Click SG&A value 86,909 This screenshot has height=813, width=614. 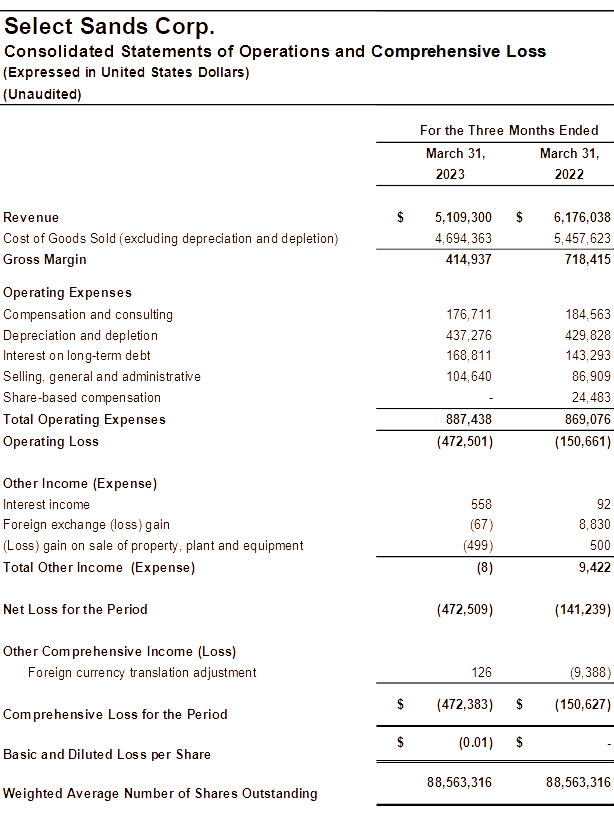click(591, 376)
